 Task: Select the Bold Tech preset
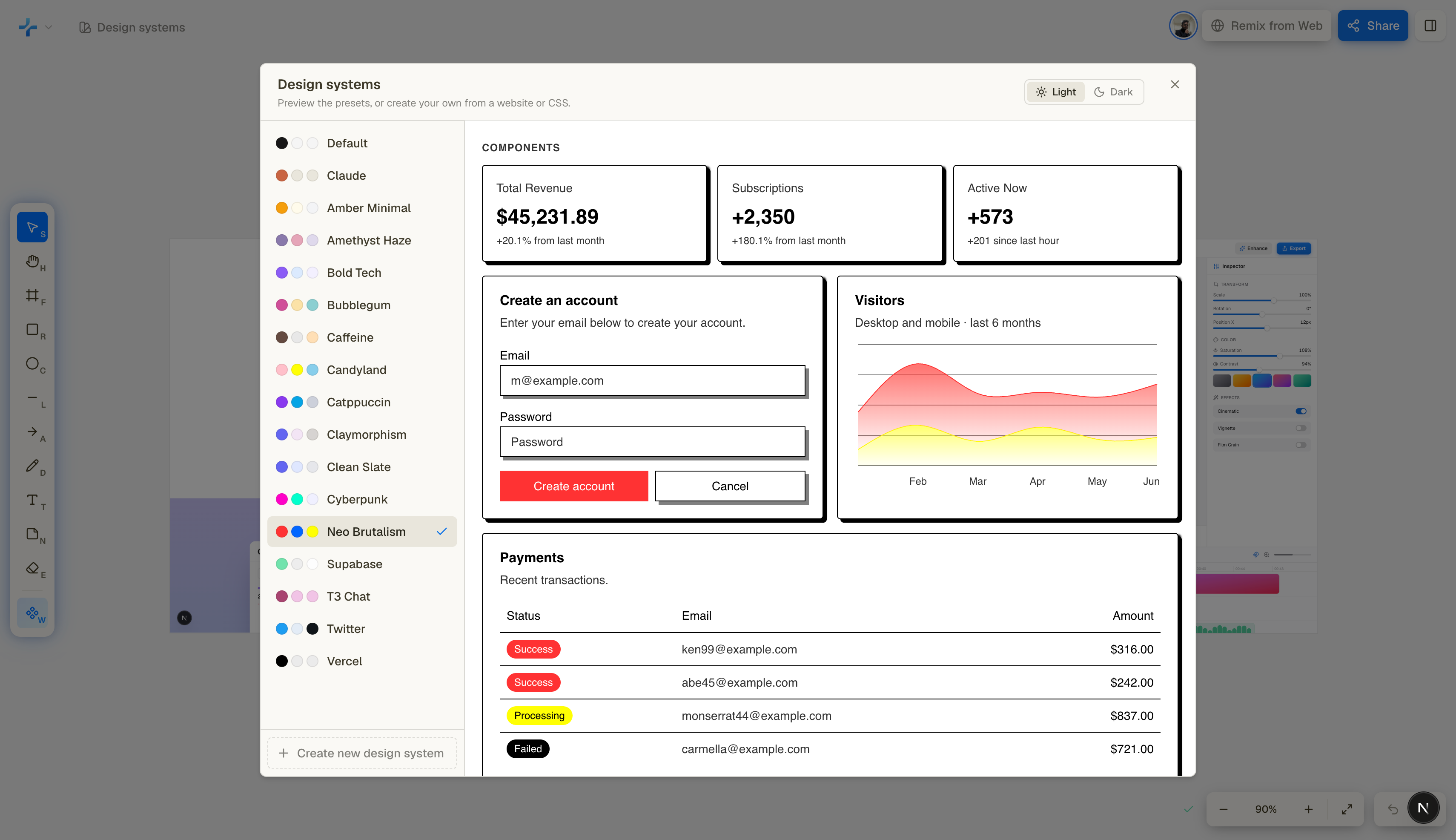362,272
